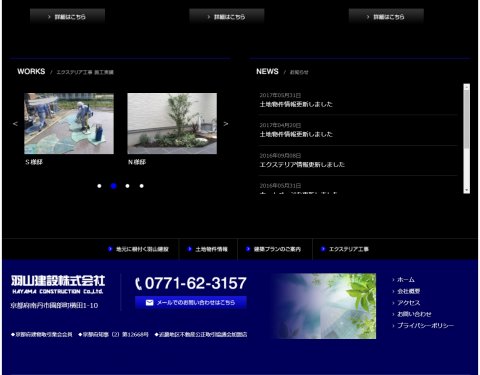Select the fourth carousel pagination dot

[x=142, y=186]
